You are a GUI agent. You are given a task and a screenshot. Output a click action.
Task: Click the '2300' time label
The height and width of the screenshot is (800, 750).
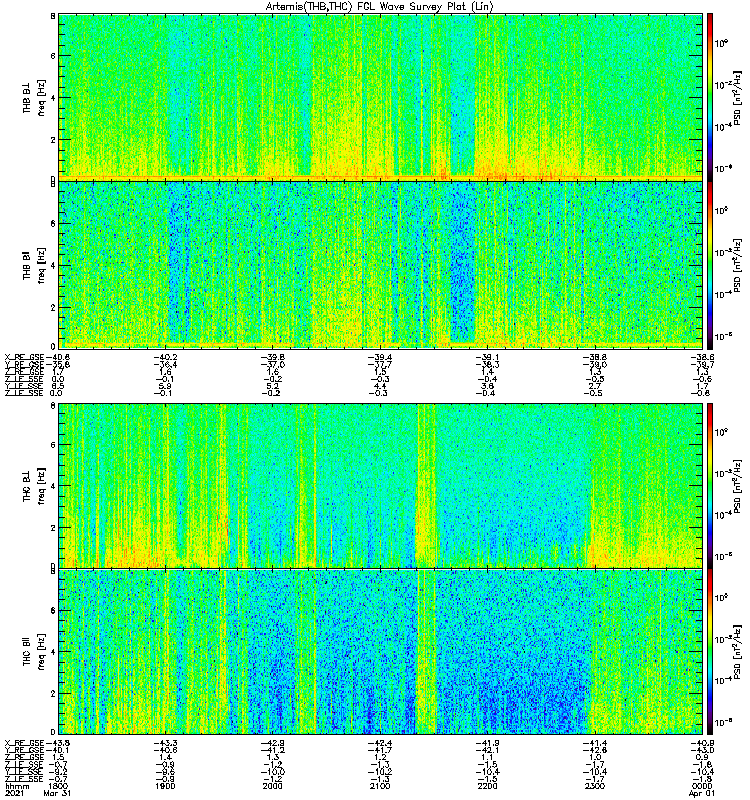tap(594, 786)
